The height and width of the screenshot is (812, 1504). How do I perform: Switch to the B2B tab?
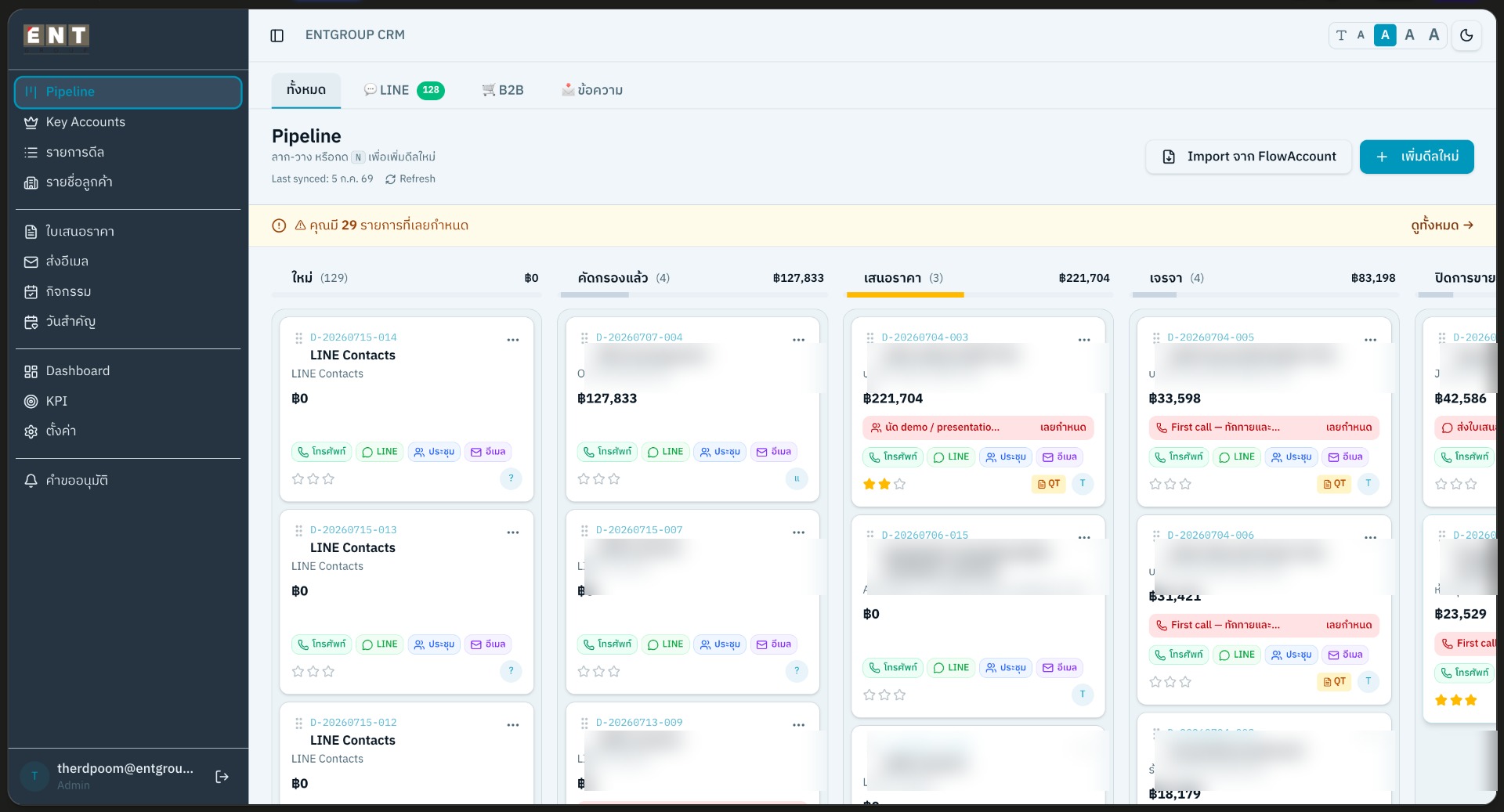click(503, 90)
